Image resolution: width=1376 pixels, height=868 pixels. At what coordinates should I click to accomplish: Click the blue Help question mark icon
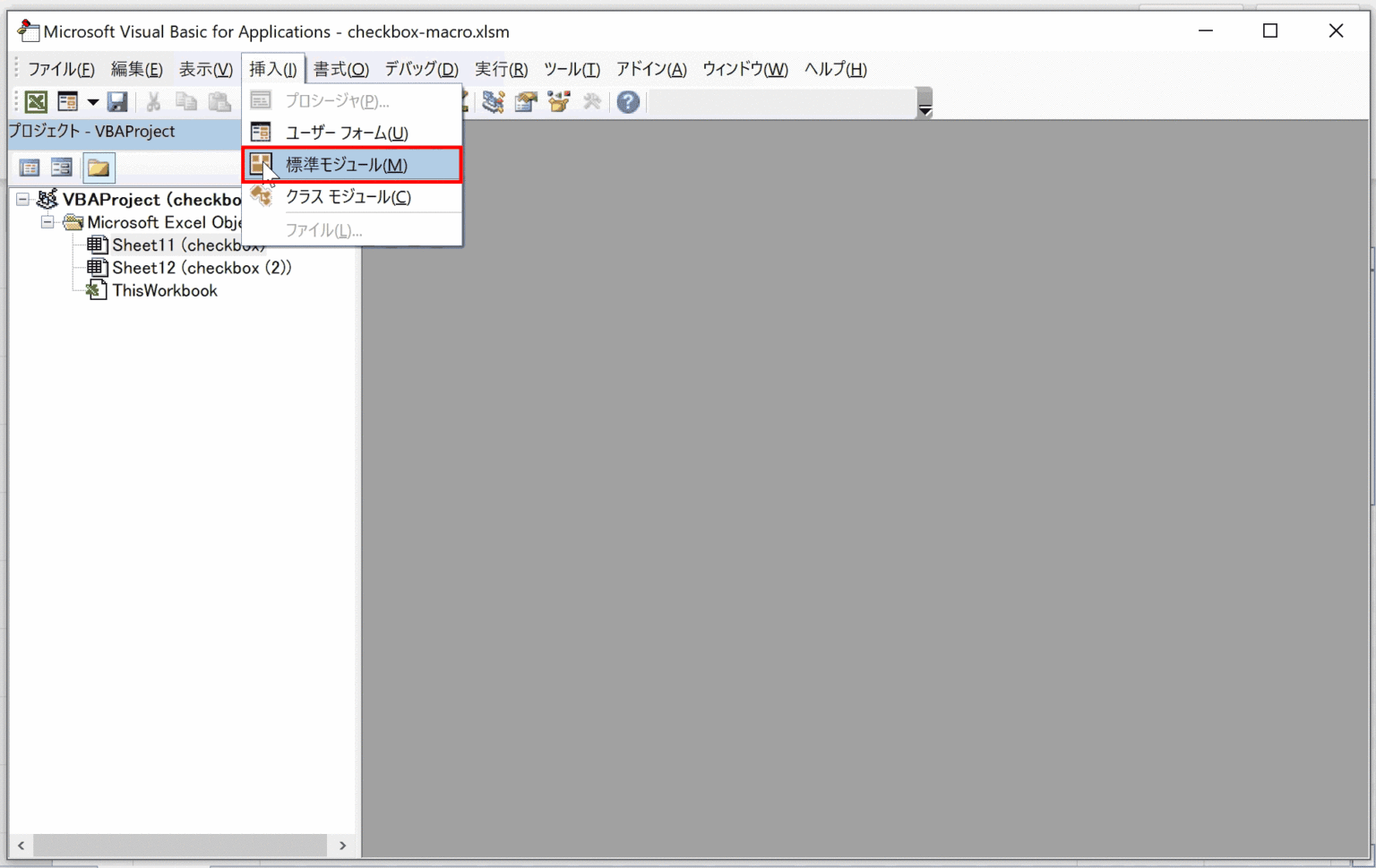tap(628, 102)
